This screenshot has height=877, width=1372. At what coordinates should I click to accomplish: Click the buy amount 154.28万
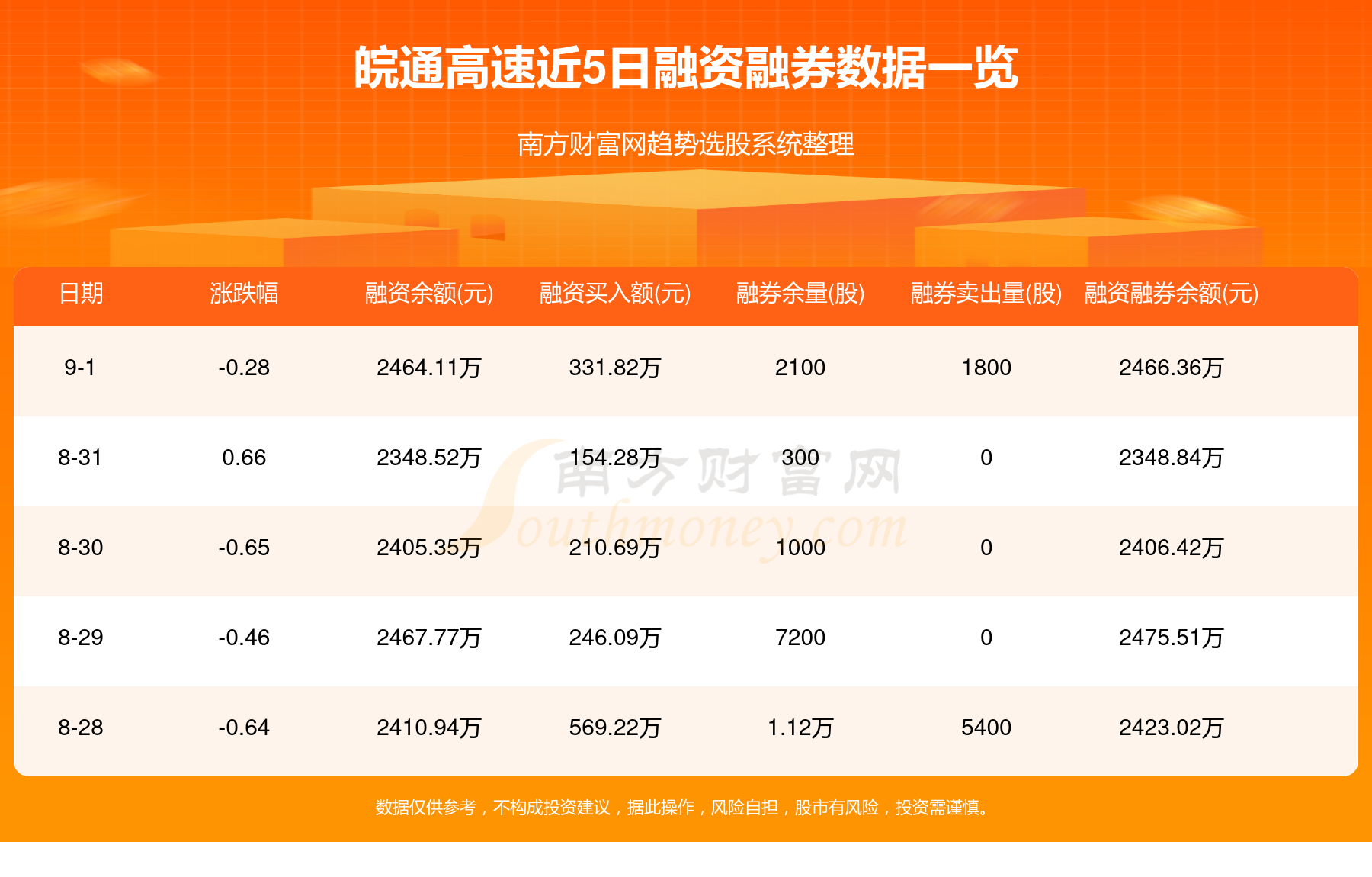[615, 458]
